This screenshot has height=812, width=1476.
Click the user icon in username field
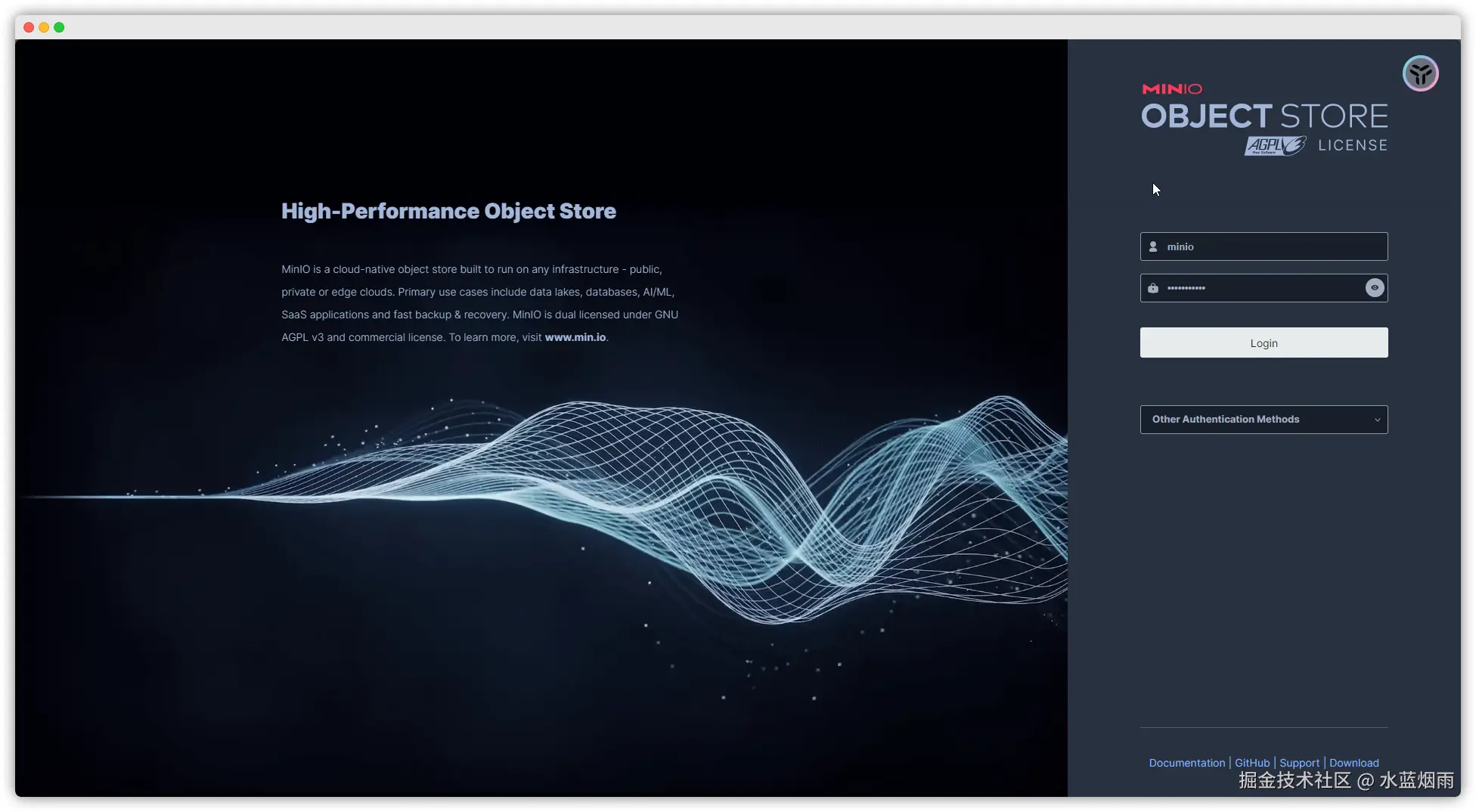pyautogui.click(x=1153, y=246)
